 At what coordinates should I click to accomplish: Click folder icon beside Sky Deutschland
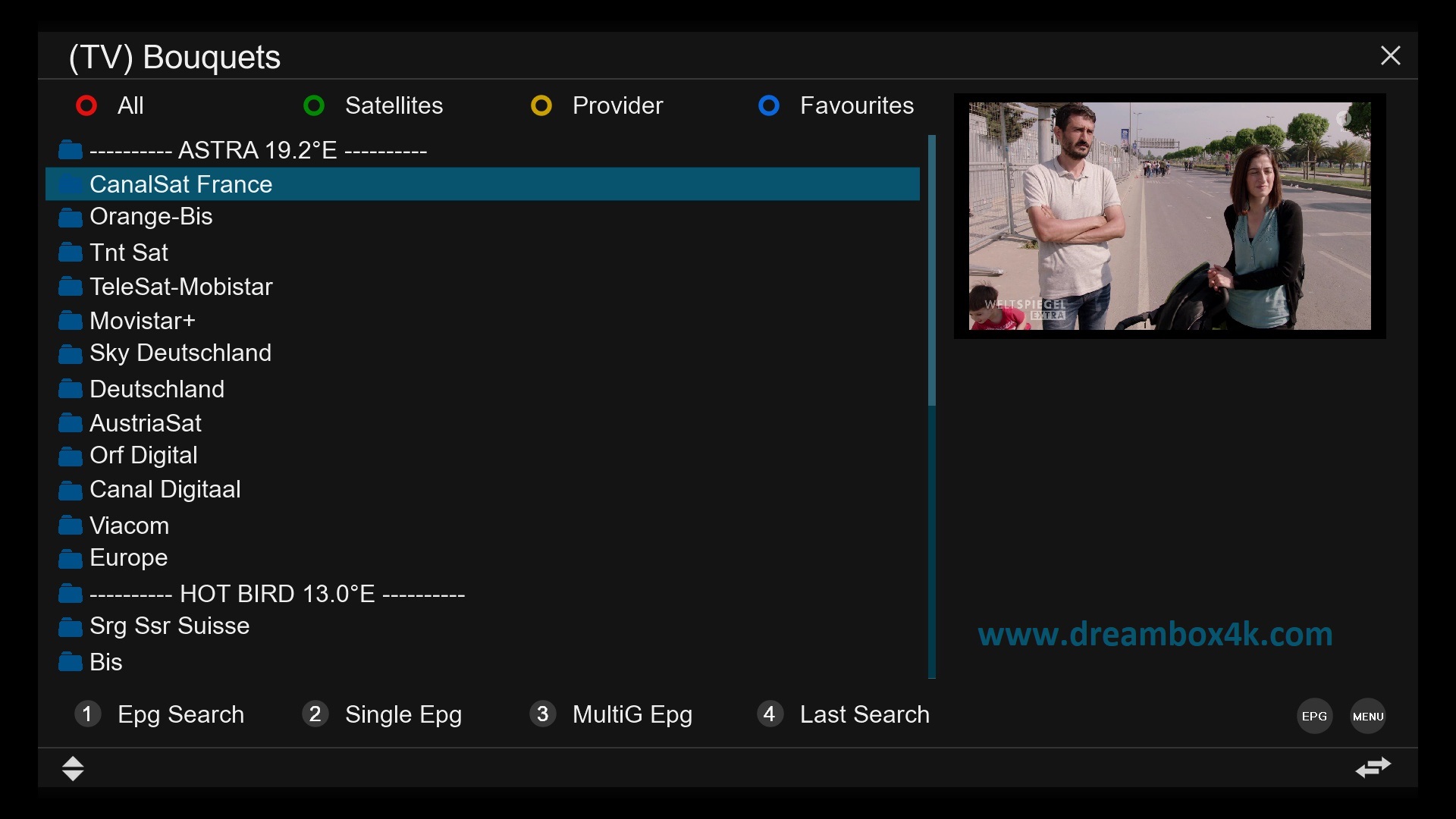71,354
